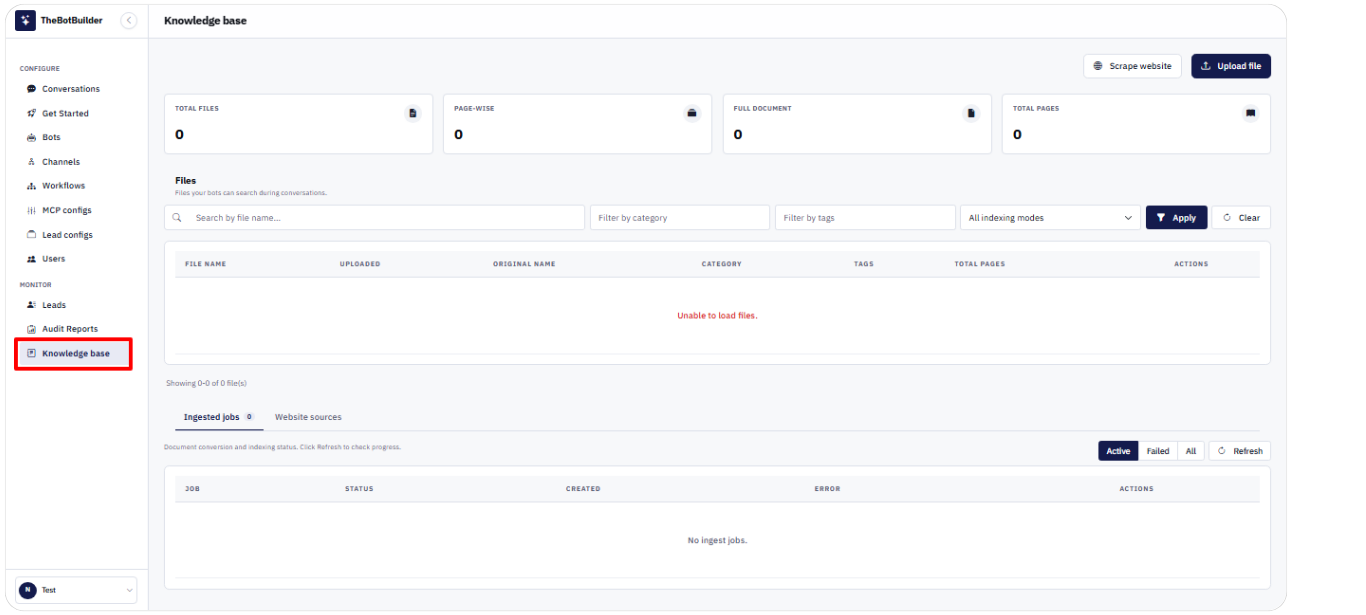Click the files table TOTAL PAGES column header

[x=980, y=264]
